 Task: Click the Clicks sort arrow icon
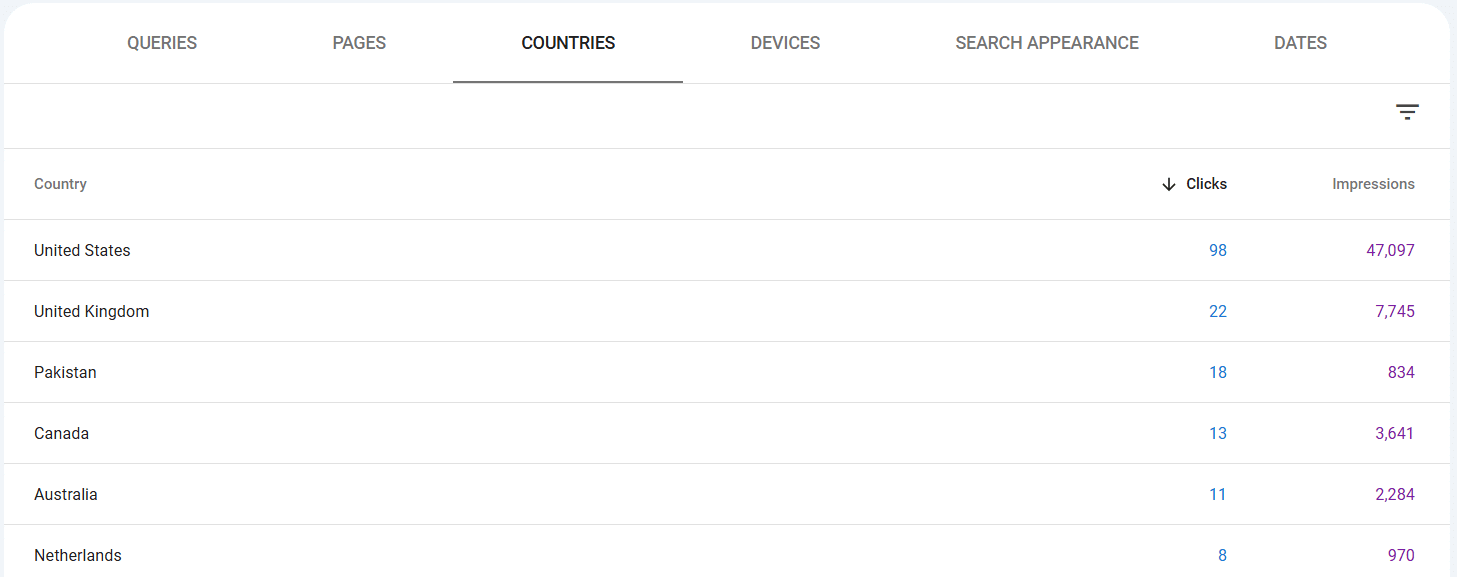(1168, 184)
